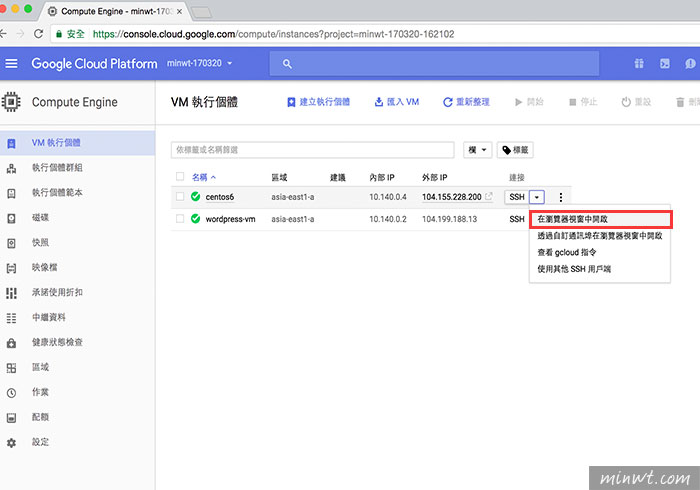This screenshot has width=700, height=490.
Task: Open the wordpress-vm instance link
Action: click(230, 219)
